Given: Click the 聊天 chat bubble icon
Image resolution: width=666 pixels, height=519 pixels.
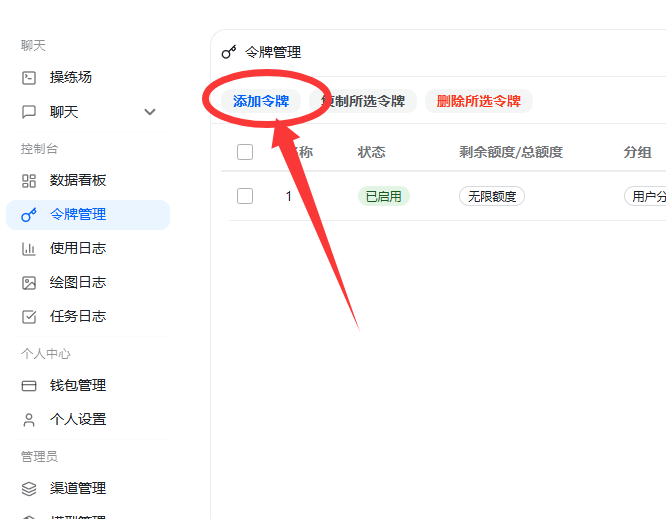Looking at the screenshot, I should pyautogui.click(x=29, y=112).
